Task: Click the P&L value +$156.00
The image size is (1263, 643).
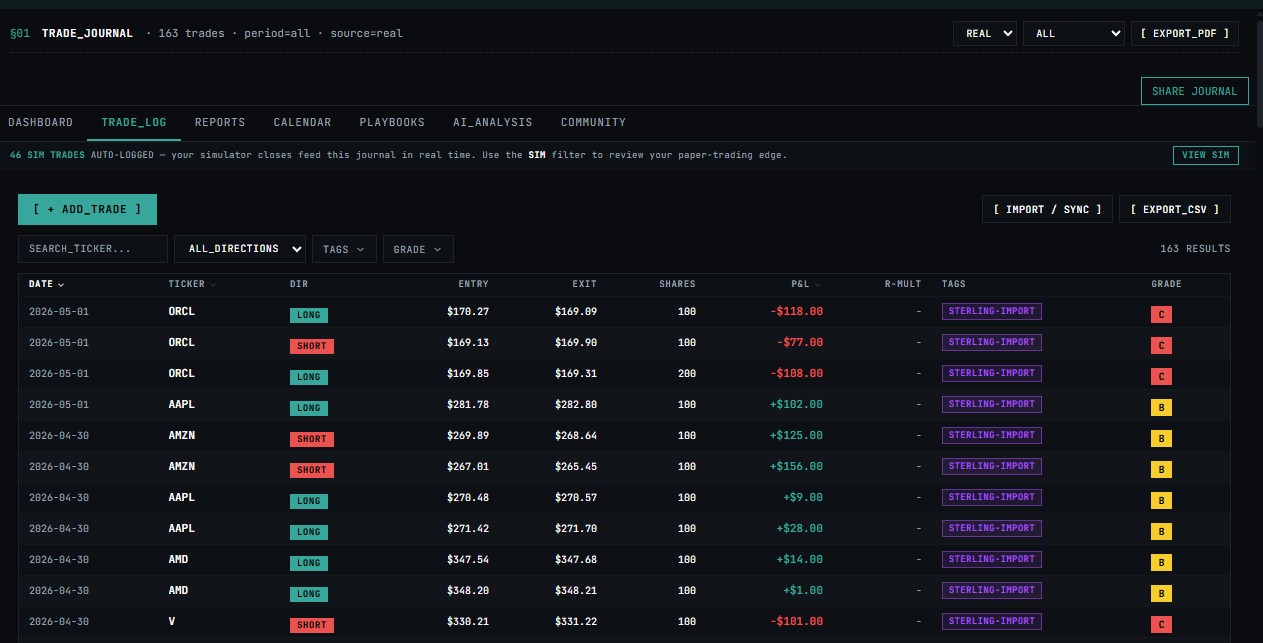Action: [797, 467]
